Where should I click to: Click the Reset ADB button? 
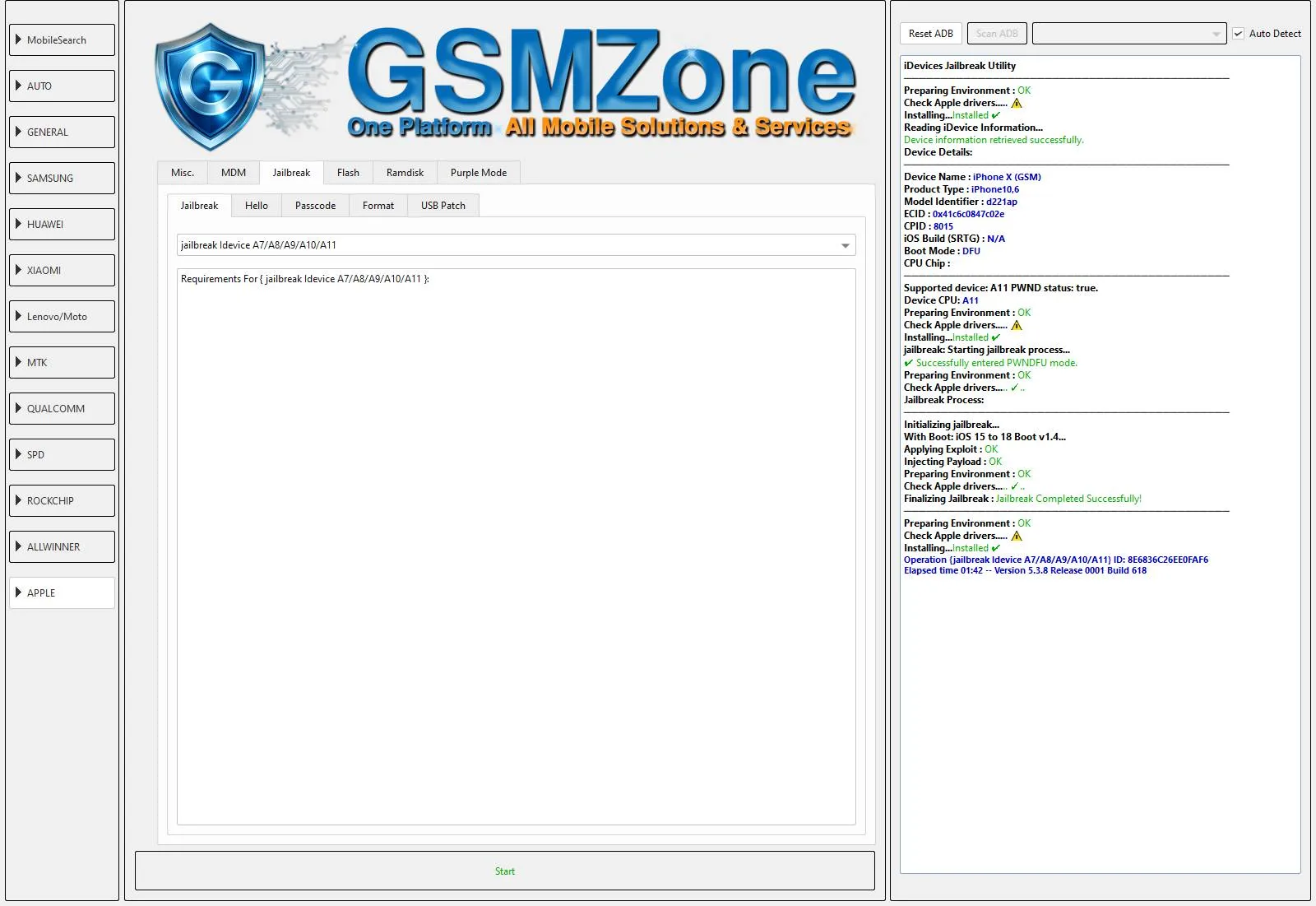pyautogui.click(x=930, y=34)
